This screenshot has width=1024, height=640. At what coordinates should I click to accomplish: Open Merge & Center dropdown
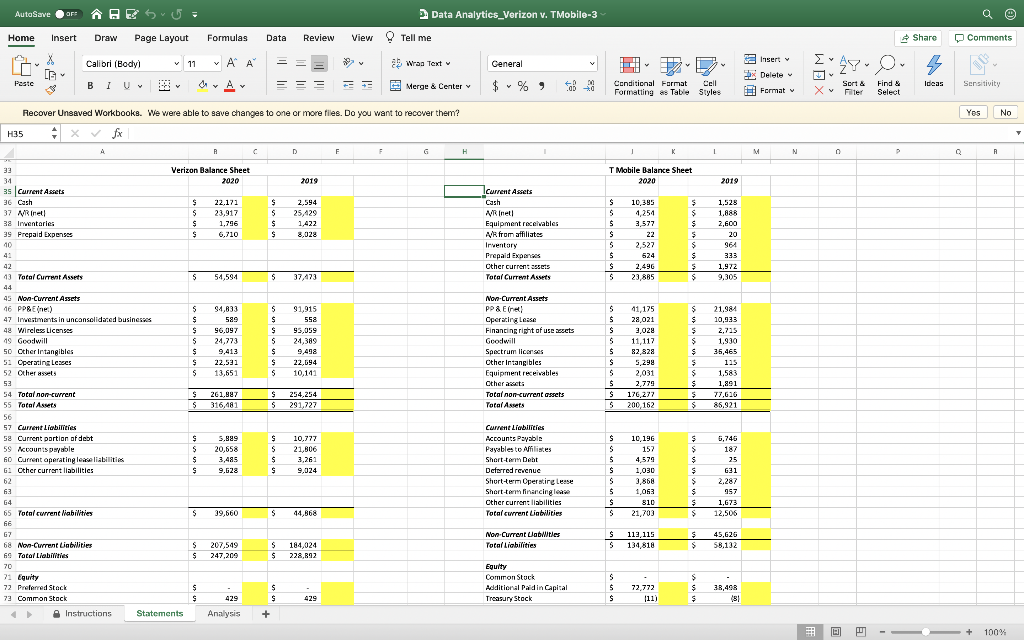click(468, 86)
